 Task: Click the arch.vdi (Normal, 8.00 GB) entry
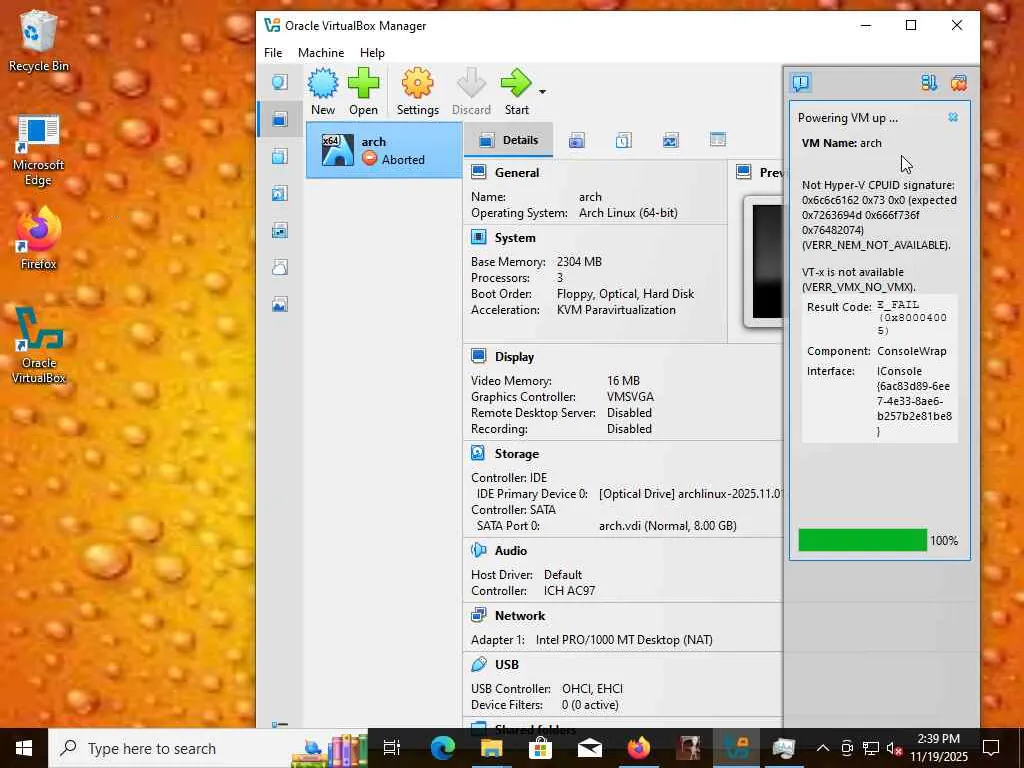667,526
